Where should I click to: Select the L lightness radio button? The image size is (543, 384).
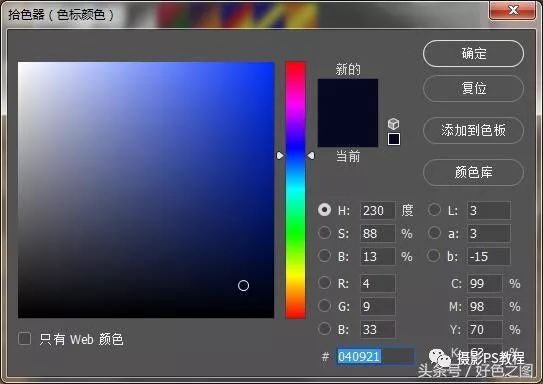(x=434, y=210)
